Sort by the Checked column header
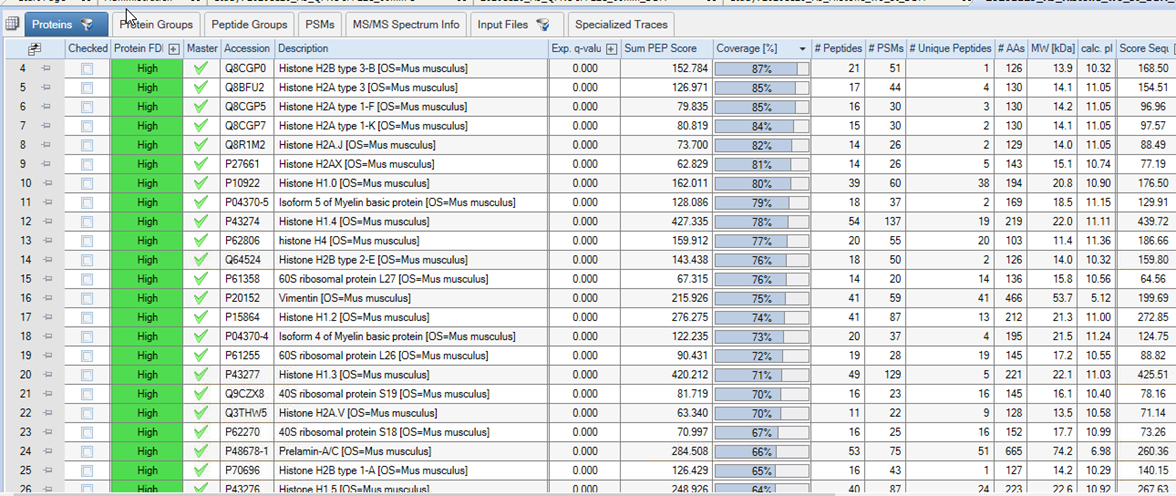 click(88, 49)
